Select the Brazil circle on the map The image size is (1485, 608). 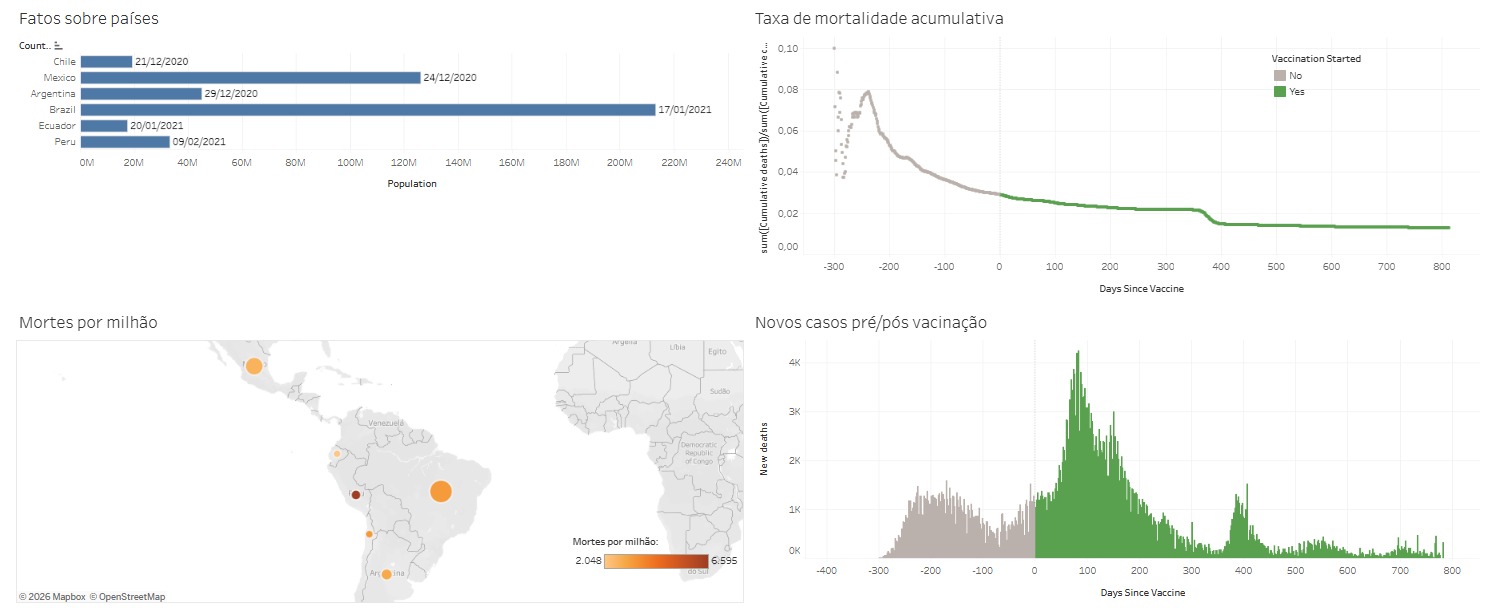coord(441,491)
